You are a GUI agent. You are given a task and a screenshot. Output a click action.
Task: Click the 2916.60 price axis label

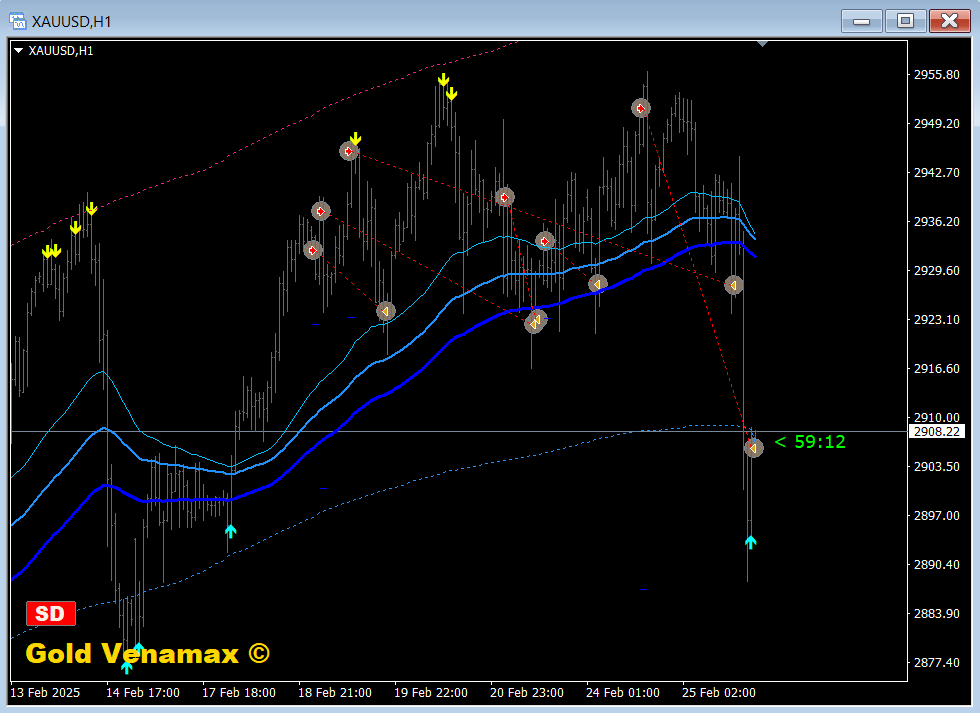tap(936, 369)
